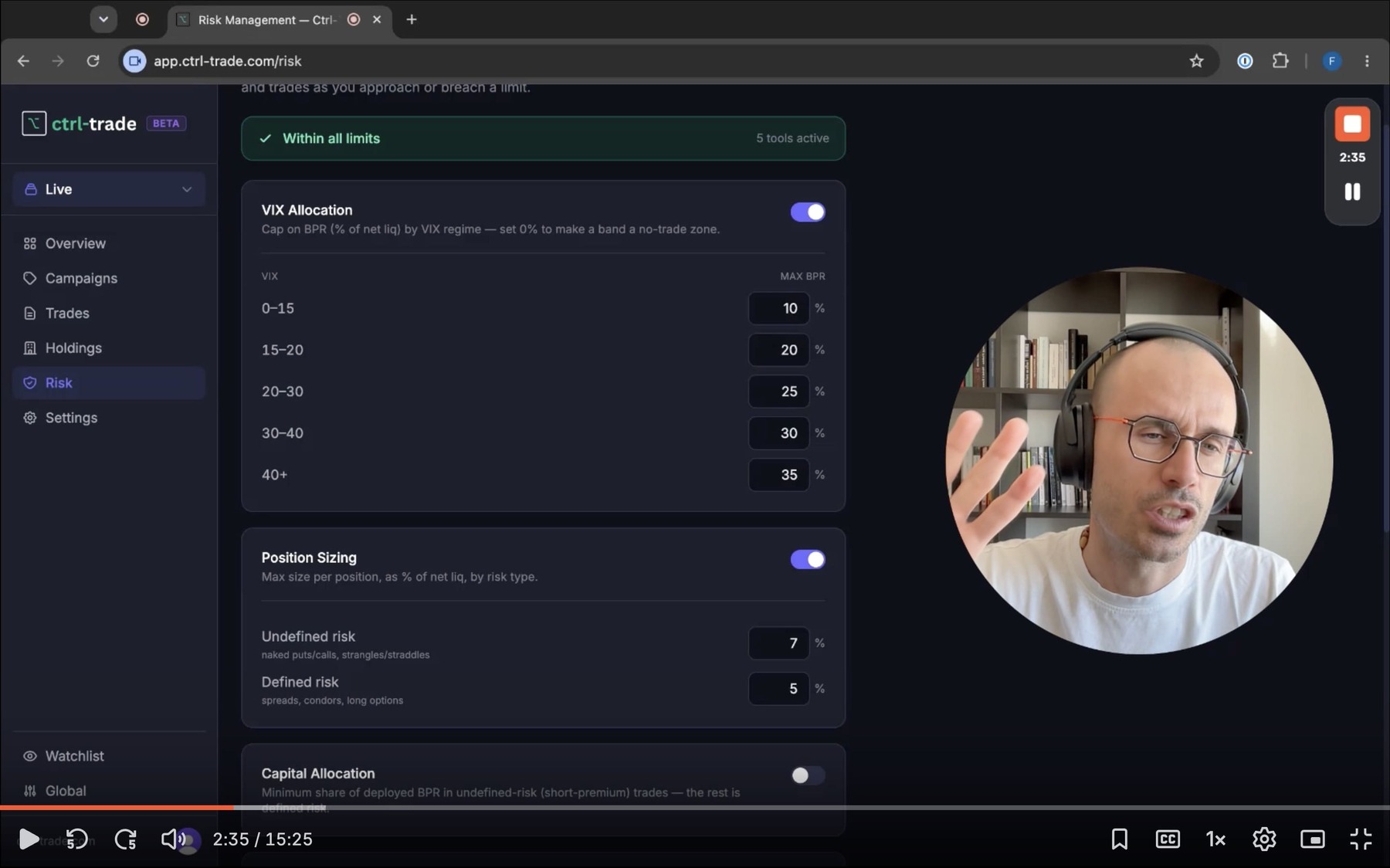The width and height of the screenshot is (1390, 868).
Task: Change the 1x playback speed
Action: point(1215,839)
